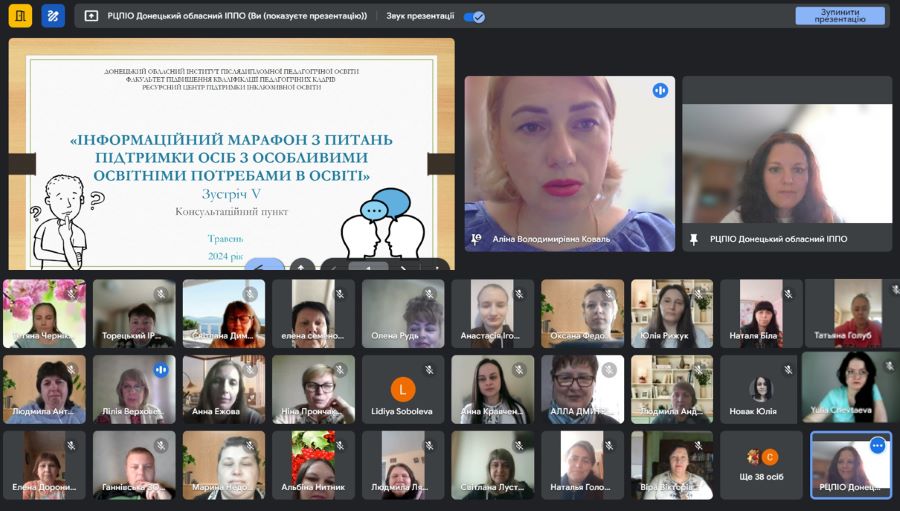Image resolution: width=900 pixels, height=511 pixels.
Task: Open the Ще 38 осіб participants tile
Action: (761, 465)
